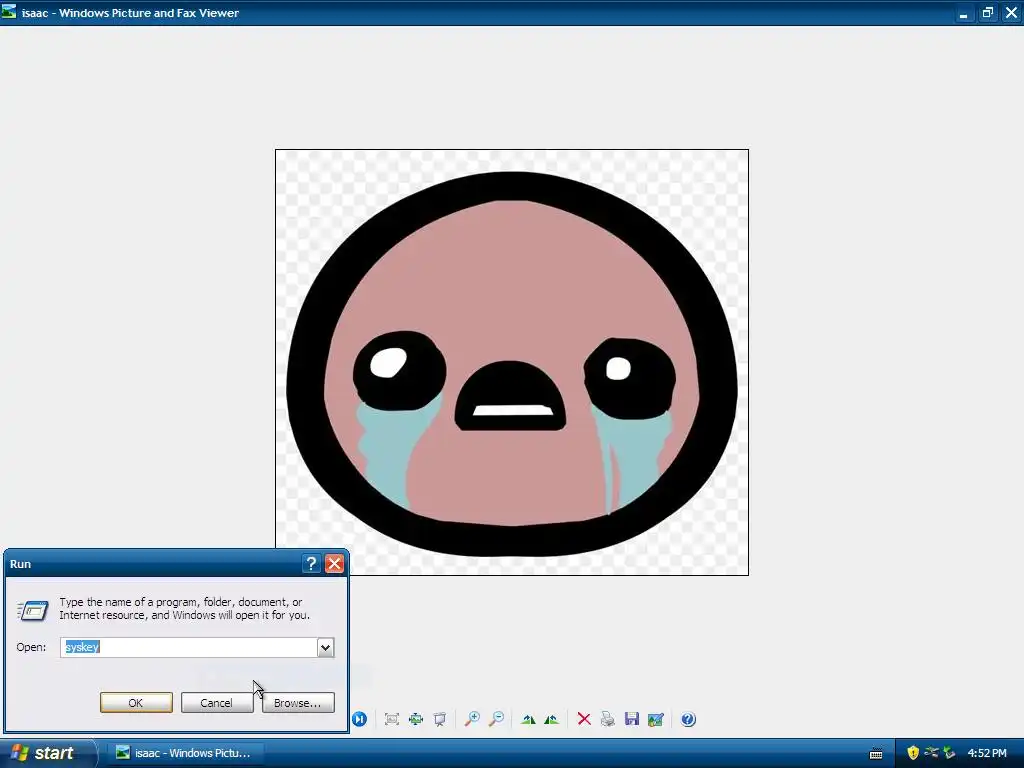Click the crying face picture
The image size is (1024, 768).
pos(512,362)
